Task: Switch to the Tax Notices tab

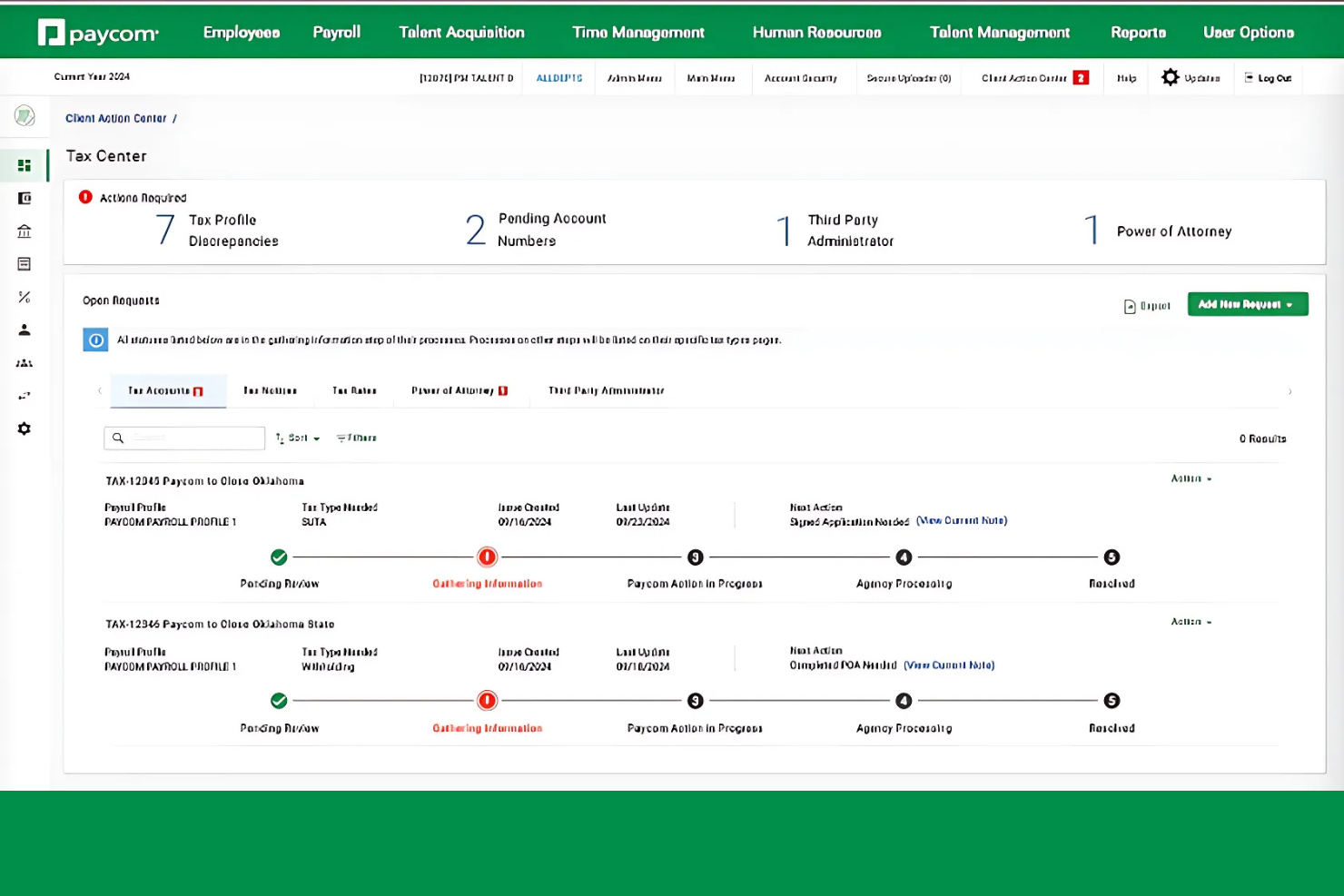Action: [270, 390]
